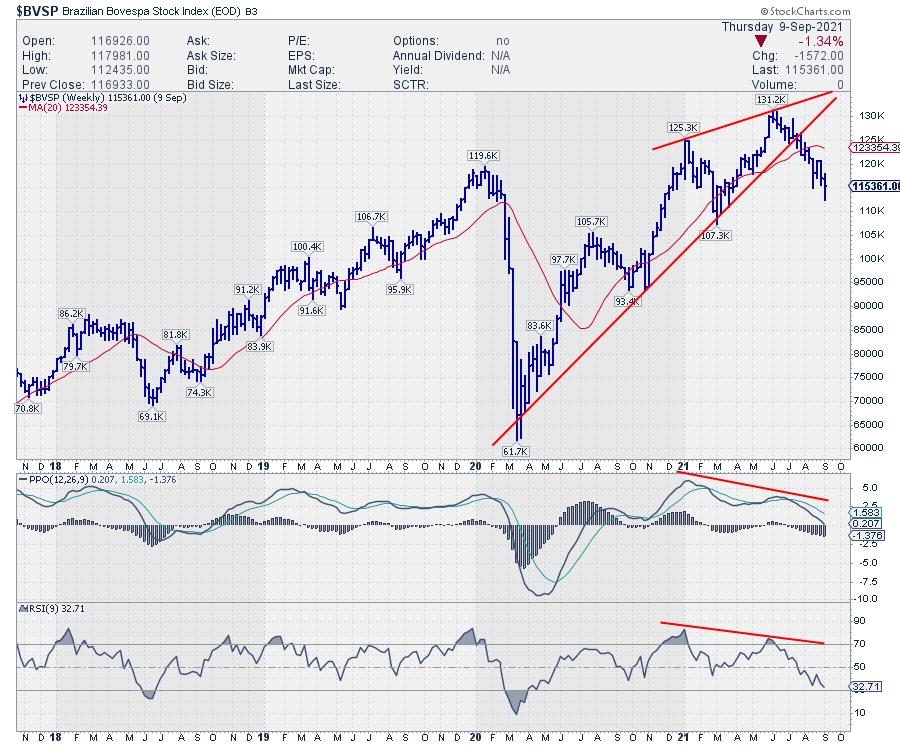Click the RSI(9) indicator label
The height and width of the screenshot is (746, 900).
click(36, 607)
